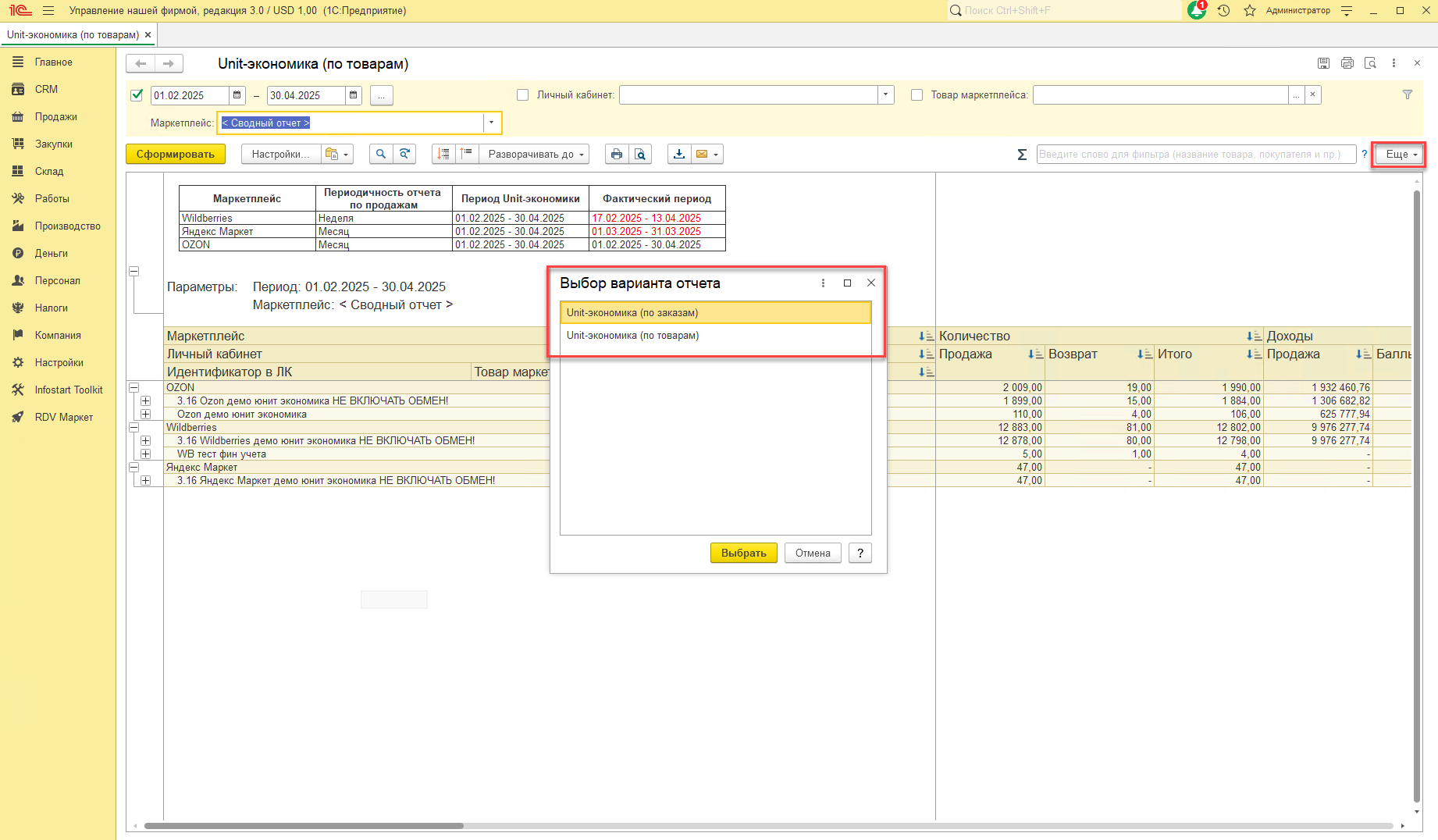Viewport: 1438px width, 840px height.
Task: Click the filter field help question mark
Action: (1365, 155)
